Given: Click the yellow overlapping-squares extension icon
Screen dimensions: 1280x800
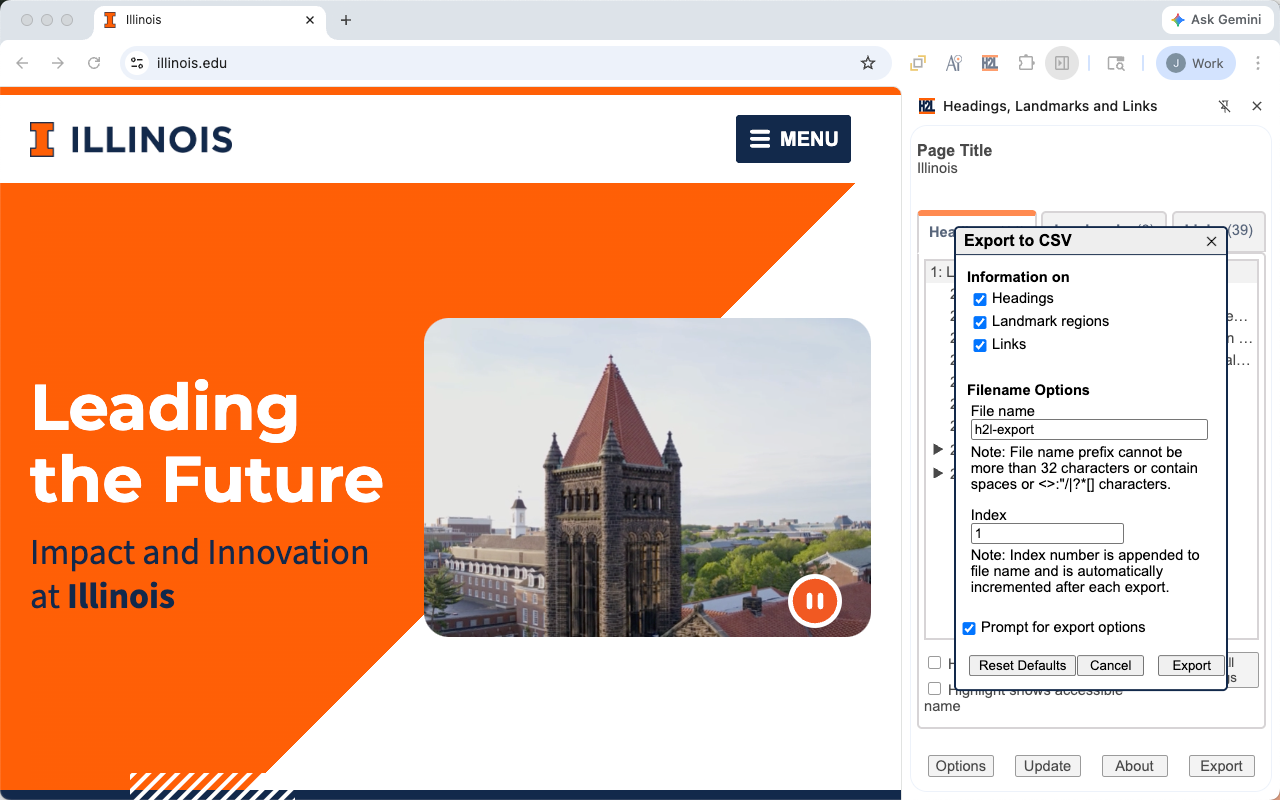Looking at the screenshot, I should click(917, 63).
